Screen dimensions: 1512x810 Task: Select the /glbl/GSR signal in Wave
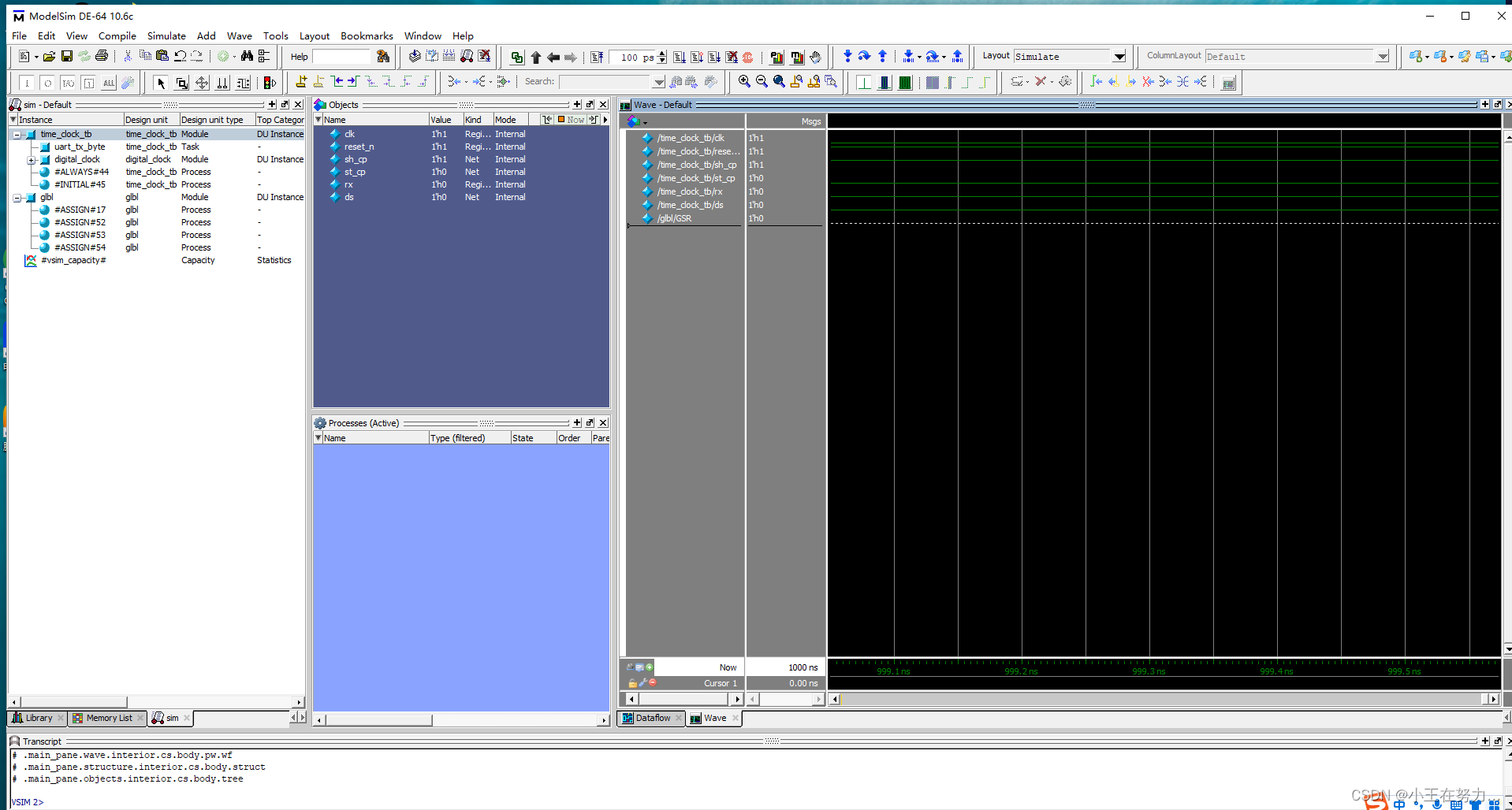coord(674,218)
